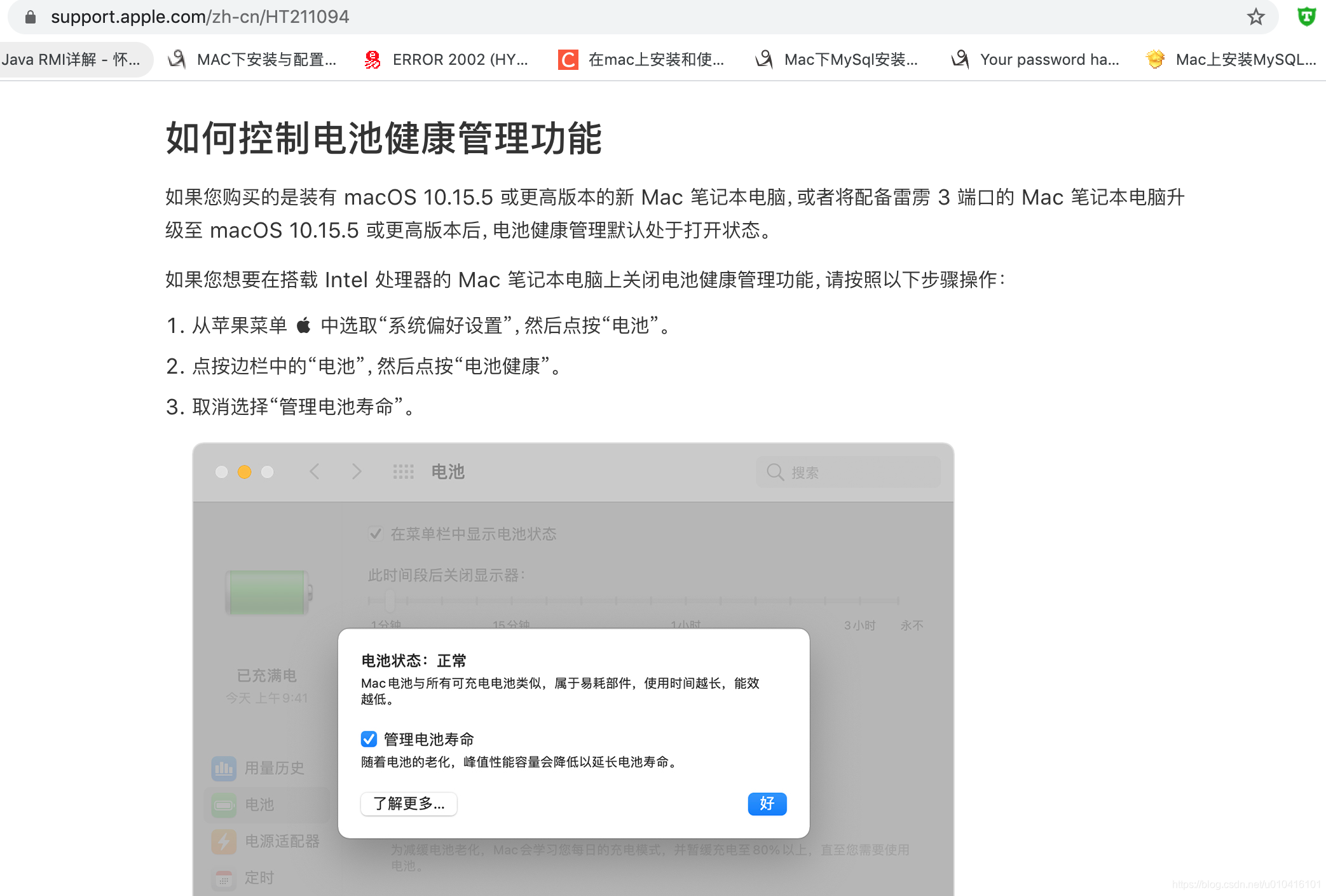
Task: Click the search field in battery window
Action: pos(849,472)
